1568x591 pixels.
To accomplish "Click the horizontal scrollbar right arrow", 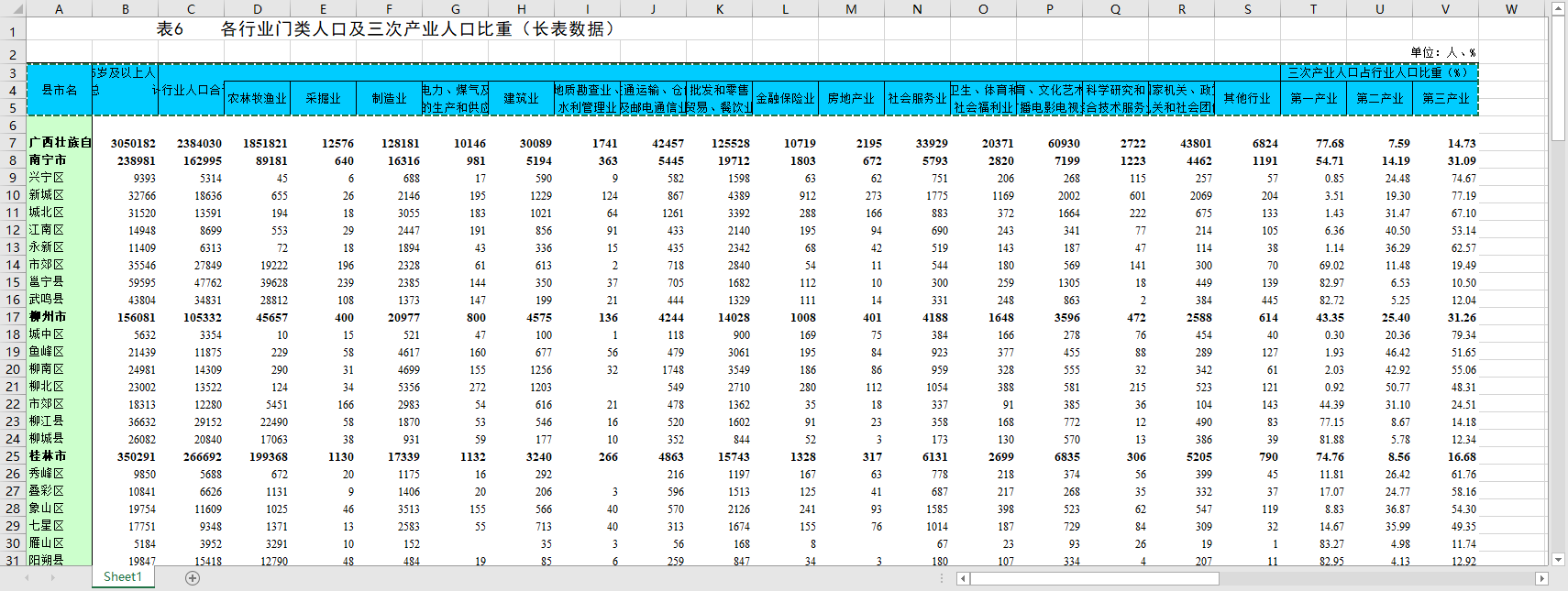I will pos(1541,578).
